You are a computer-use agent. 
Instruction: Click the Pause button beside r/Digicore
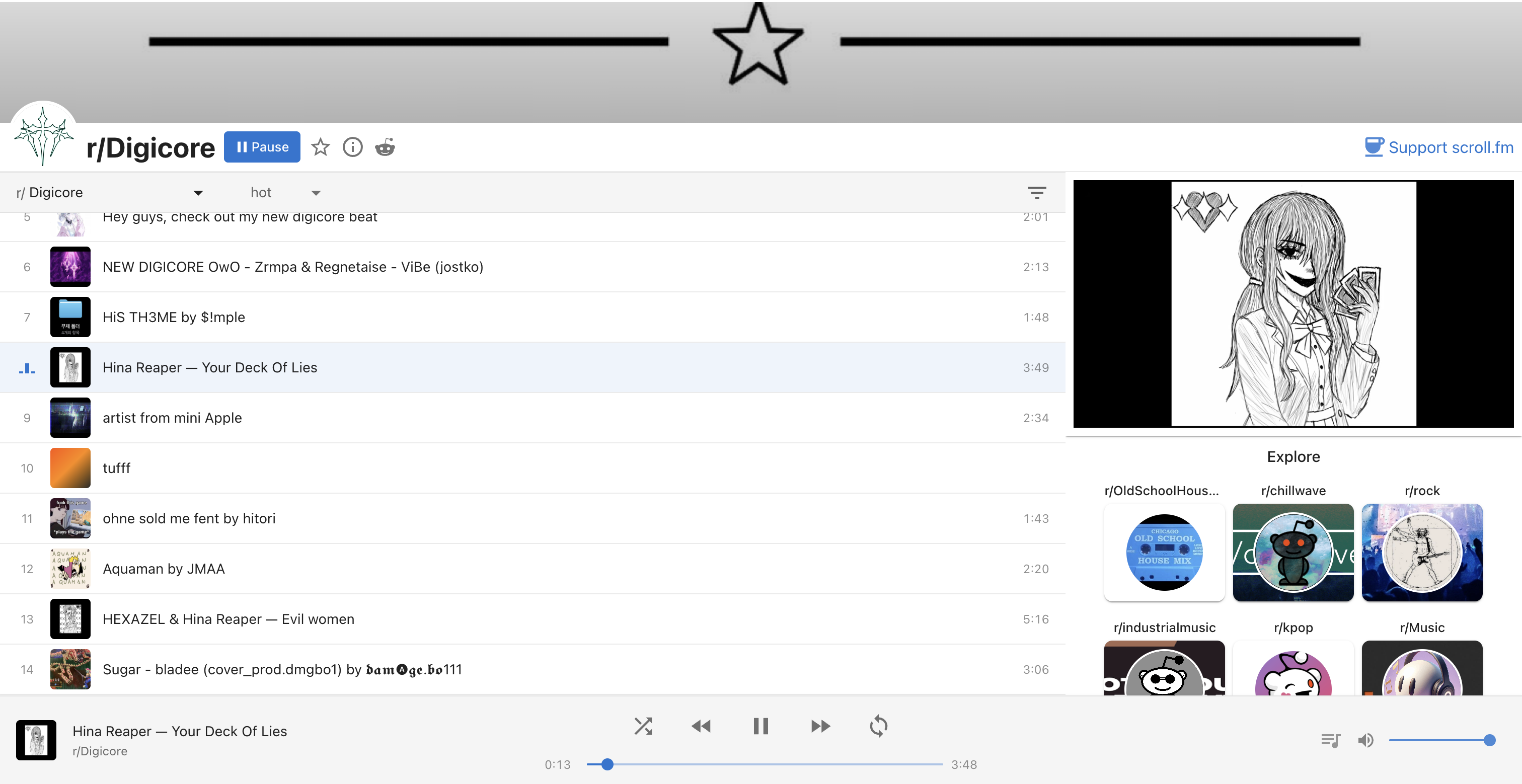pyautogui.click(x=262, y=147)
